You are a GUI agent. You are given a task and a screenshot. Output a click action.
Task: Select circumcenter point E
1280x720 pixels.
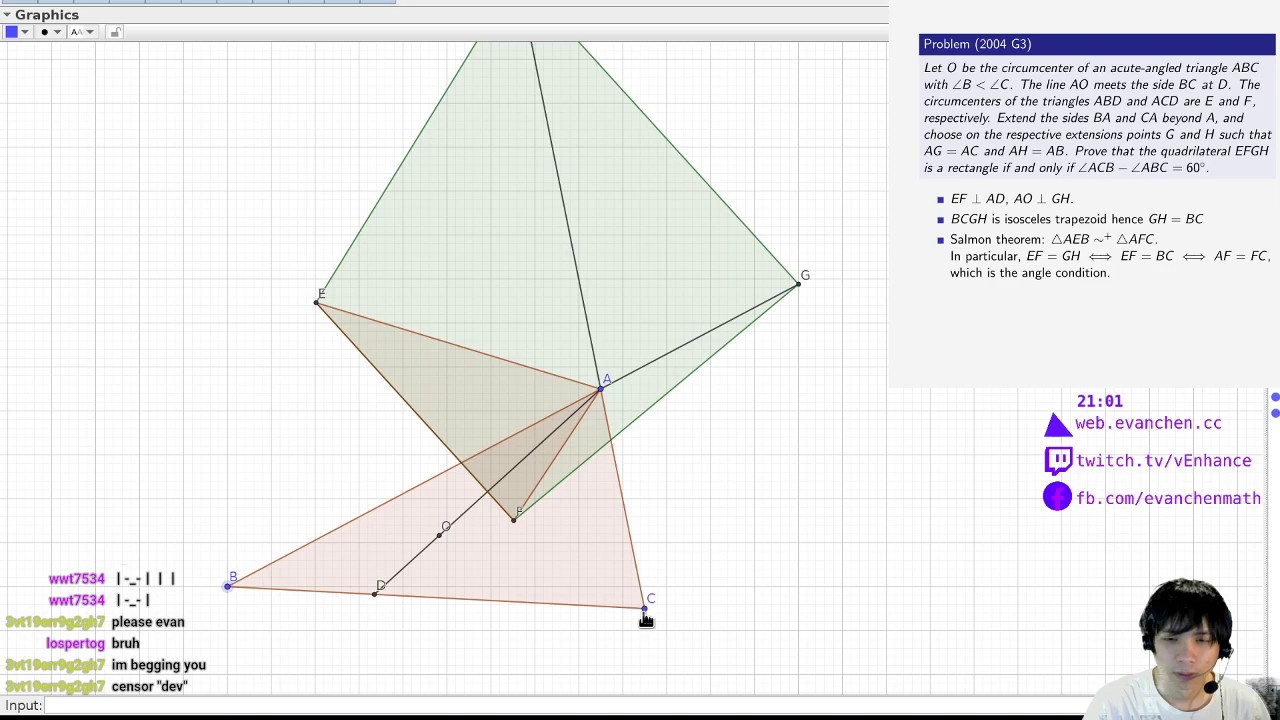316,302
